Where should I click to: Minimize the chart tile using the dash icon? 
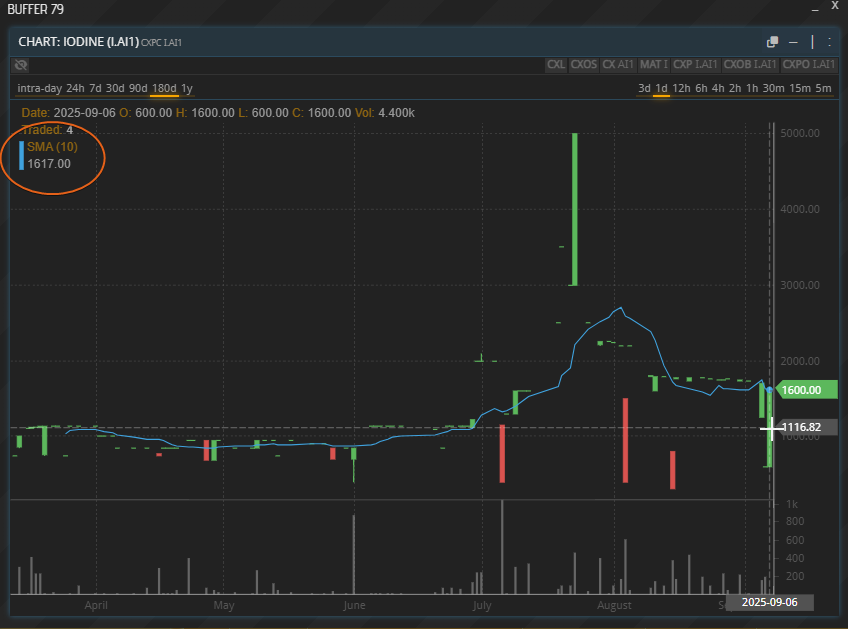click(792, 42)
